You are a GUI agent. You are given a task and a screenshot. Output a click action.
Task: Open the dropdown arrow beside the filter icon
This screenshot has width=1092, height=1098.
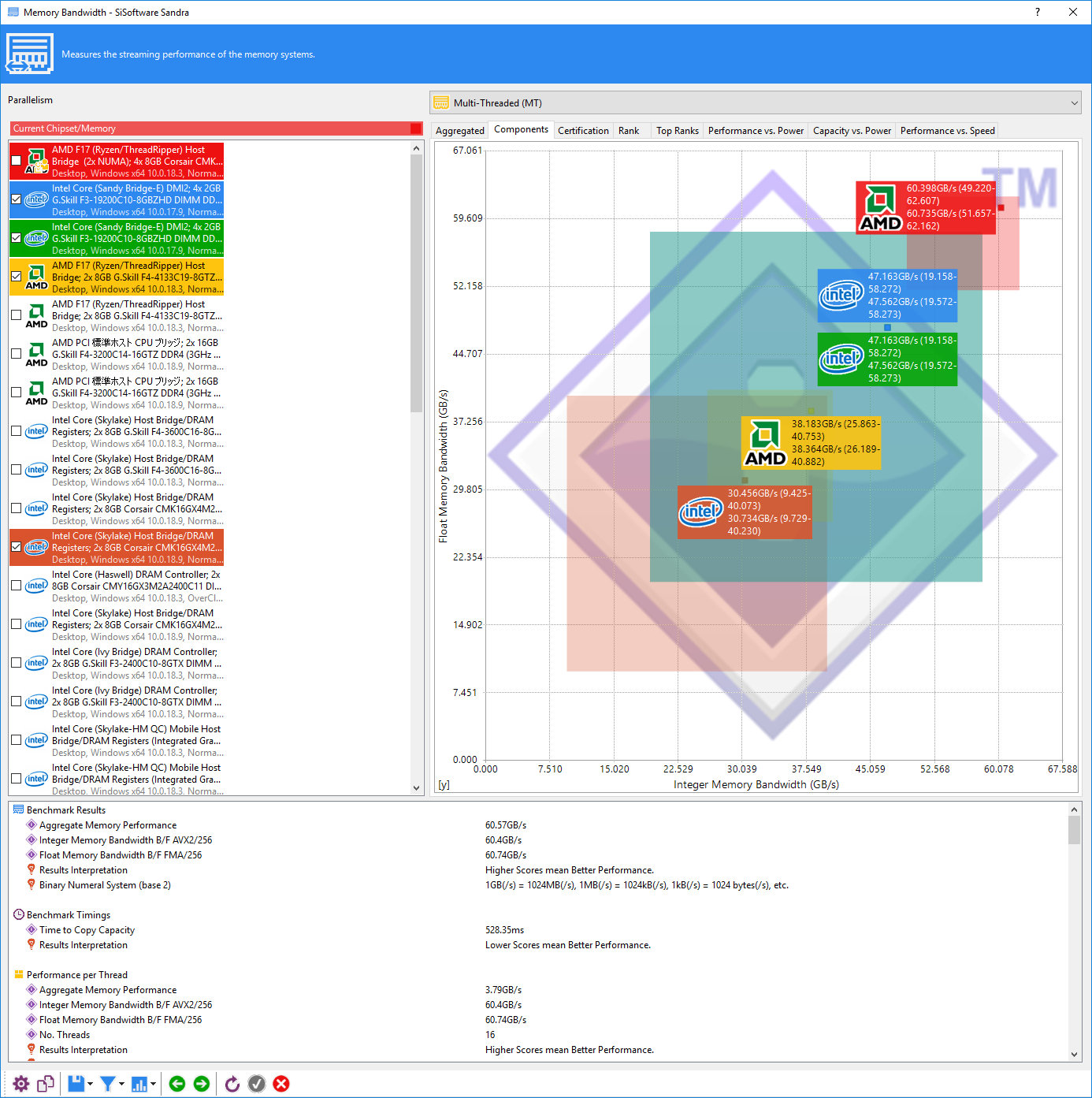click(x=121, y=1084)
